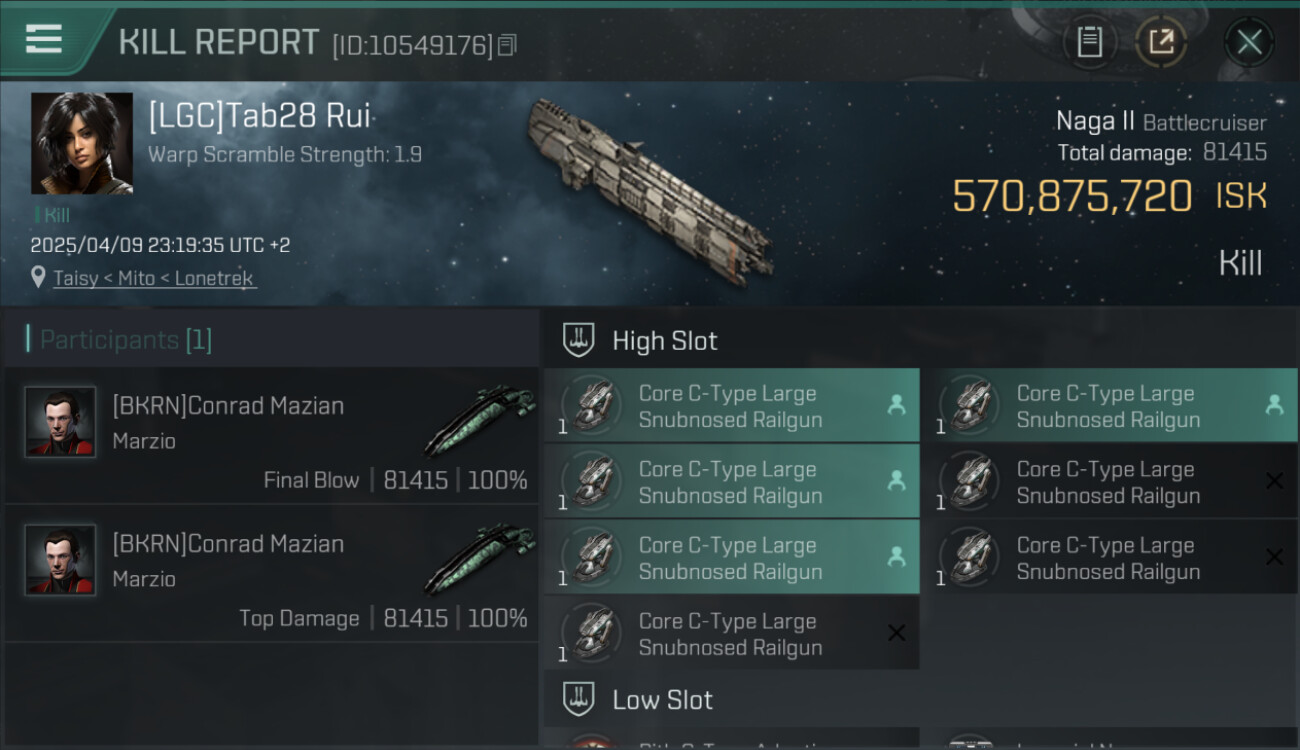Click the Low Slot section icon
The image size is (1300, 750).
click(x=579, y=699)
